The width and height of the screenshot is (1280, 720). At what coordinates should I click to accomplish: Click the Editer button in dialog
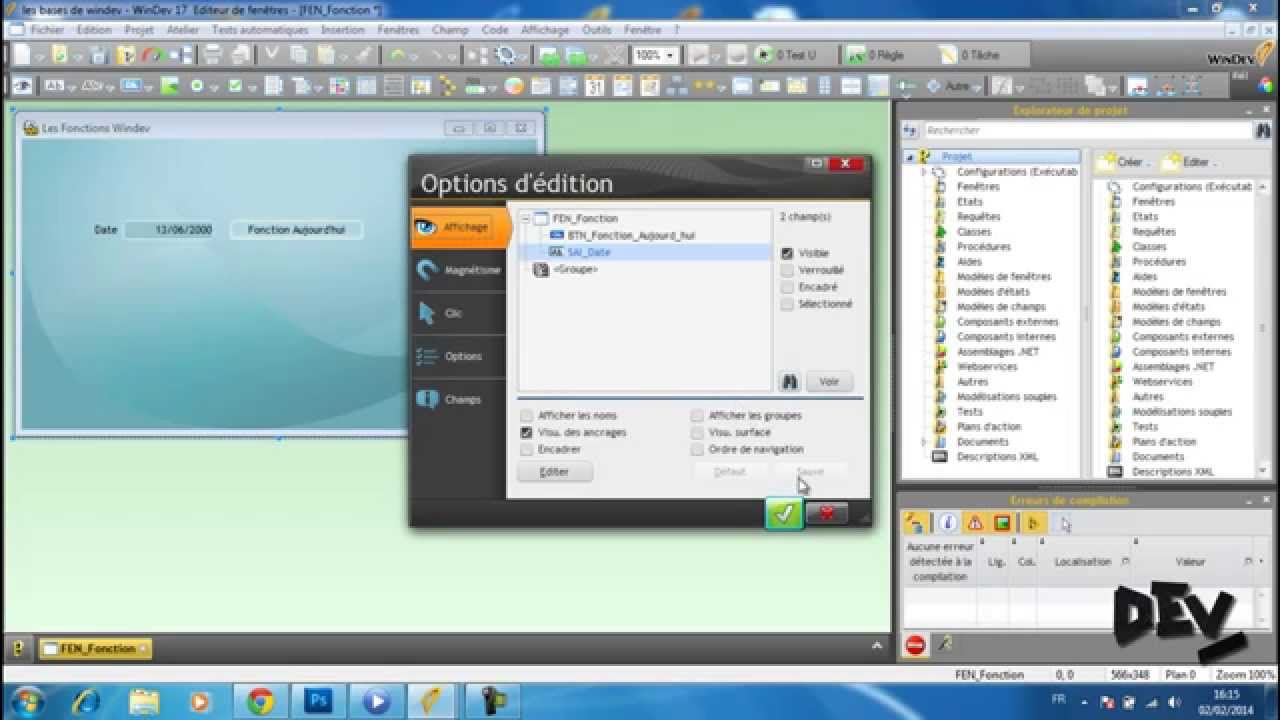coord(555,471)
